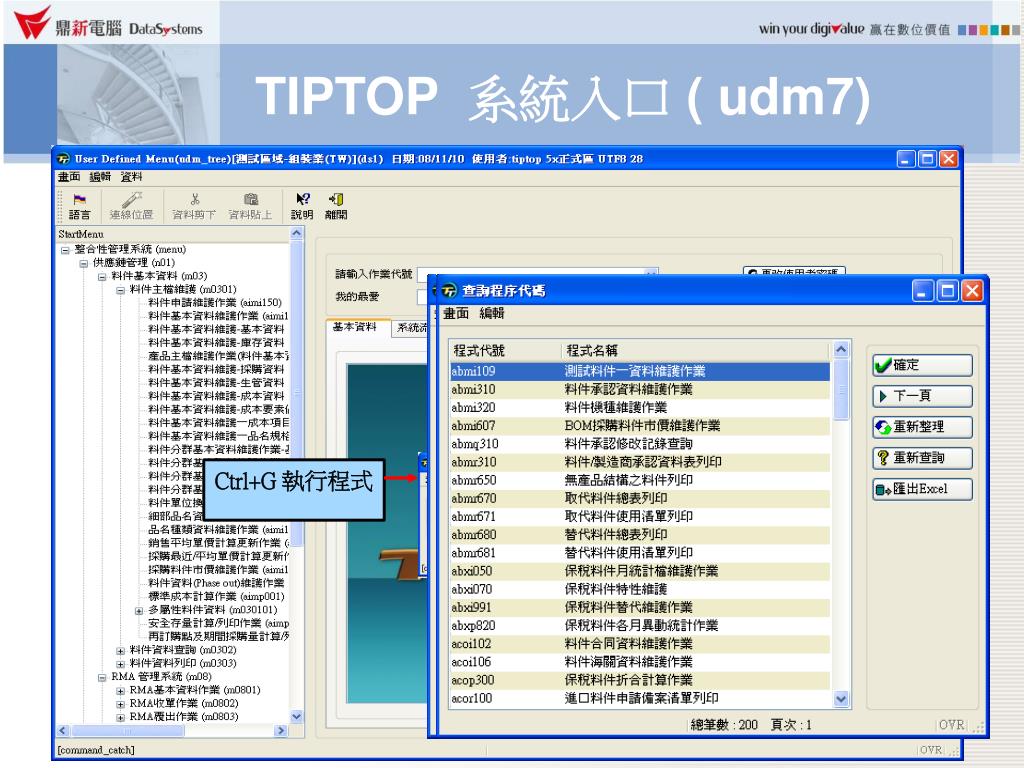Collapse 料件主檔維護 (m0301) node
Screen dimensions: 1024x768
120,290
